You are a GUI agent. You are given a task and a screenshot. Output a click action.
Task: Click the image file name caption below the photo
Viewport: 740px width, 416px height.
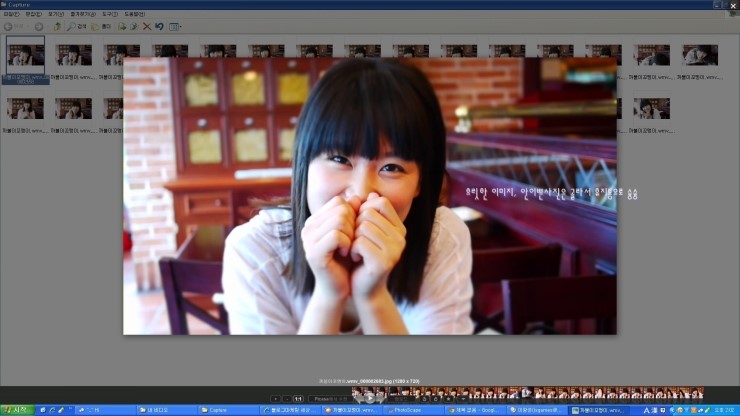[369, 381]
